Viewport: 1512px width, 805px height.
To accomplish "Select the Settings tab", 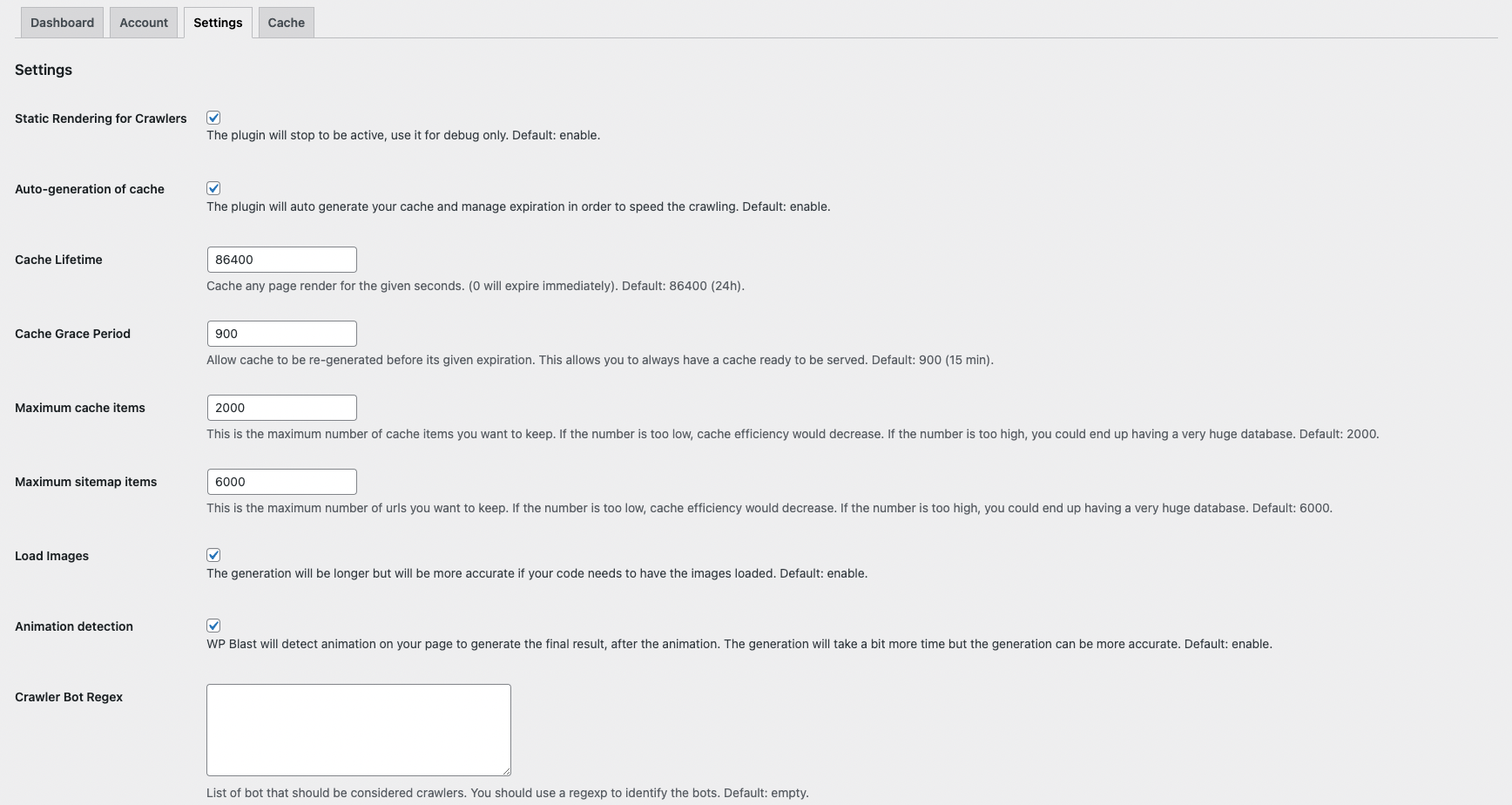I will (218, 23).
